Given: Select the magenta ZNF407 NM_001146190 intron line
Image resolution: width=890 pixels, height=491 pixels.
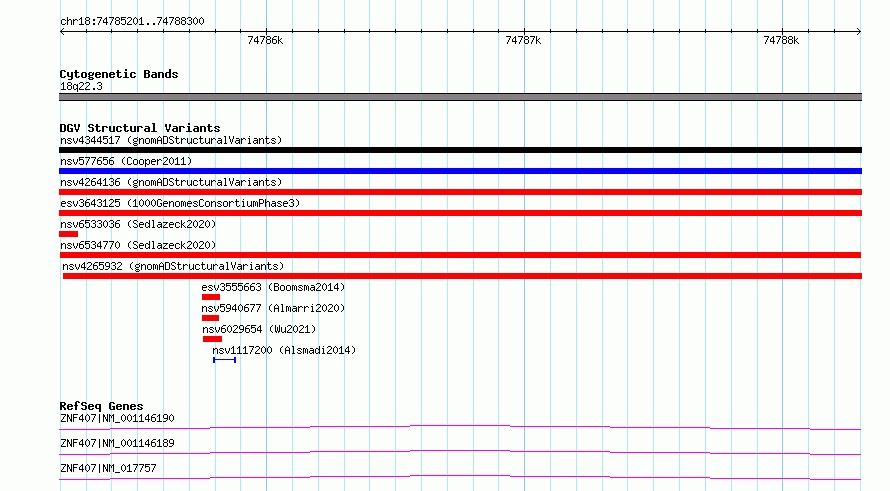Looking at the screenshot, I should [460, 427].
